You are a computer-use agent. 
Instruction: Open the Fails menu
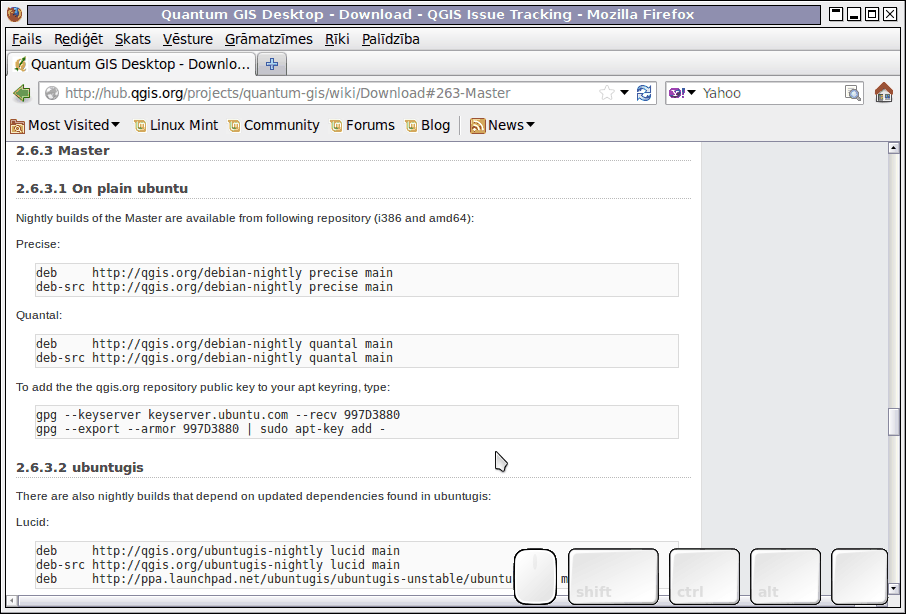[27, 39]
